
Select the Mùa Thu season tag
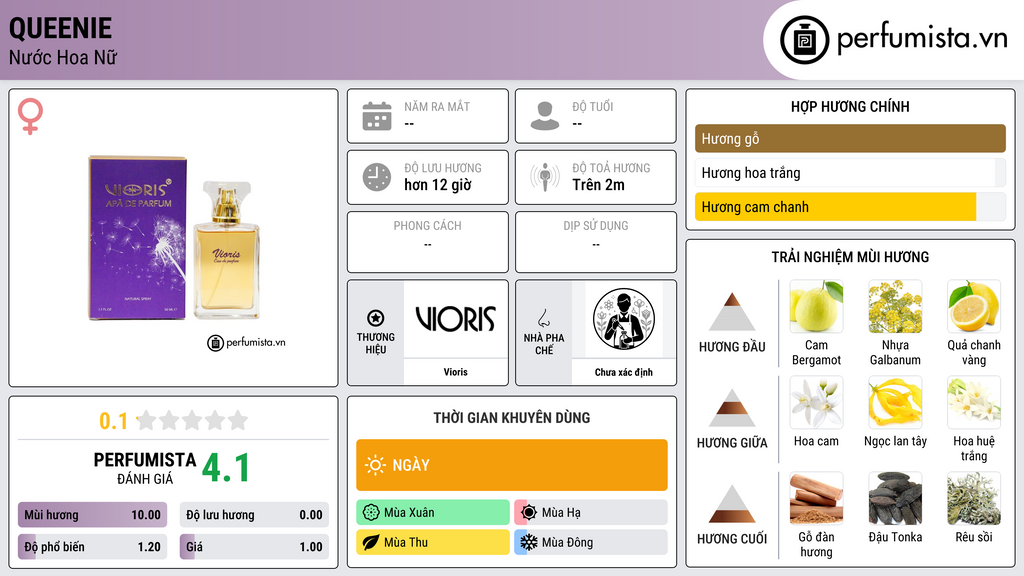click(433, 542)
